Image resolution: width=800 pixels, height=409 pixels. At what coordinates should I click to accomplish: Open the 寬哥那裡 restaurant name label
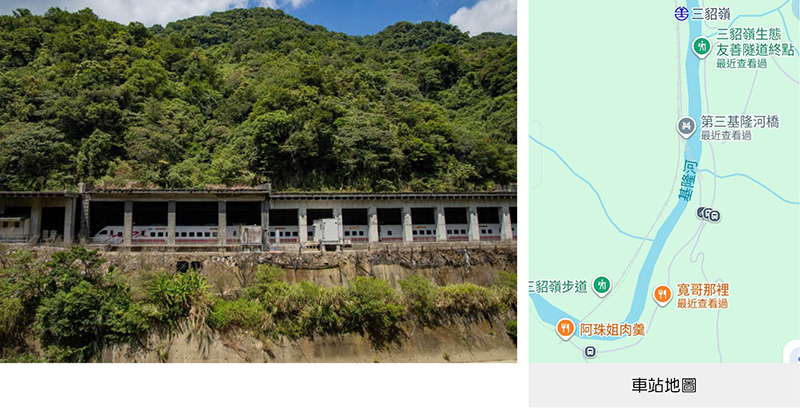click(x=703, y=290)
